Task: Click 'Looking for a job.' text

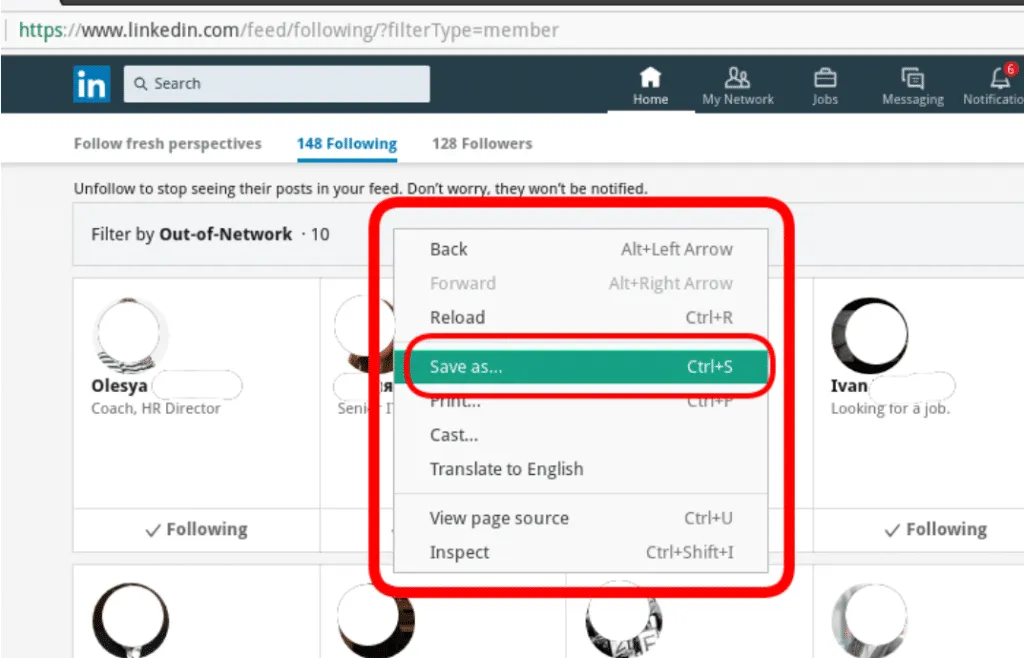Action: click(890, 409)
